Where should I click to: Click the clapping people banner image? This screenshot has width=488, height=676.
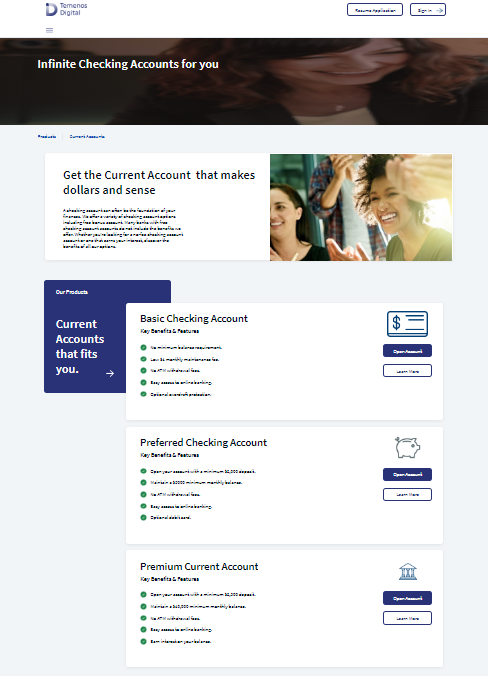pos(361,207)
